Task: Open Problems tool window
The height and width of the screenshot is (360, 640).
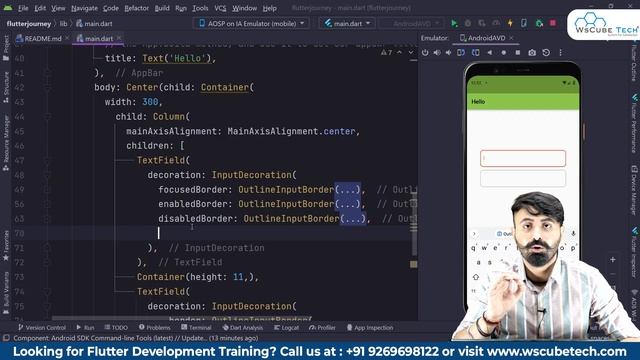Action: pos(154,328)
